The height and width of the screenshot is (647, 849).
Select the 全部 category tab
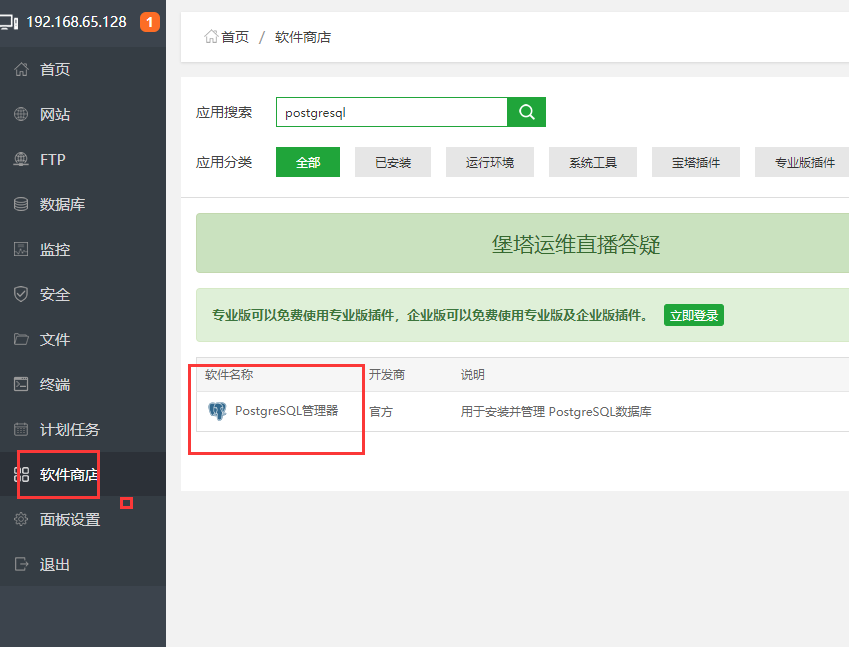pos(308,162)
